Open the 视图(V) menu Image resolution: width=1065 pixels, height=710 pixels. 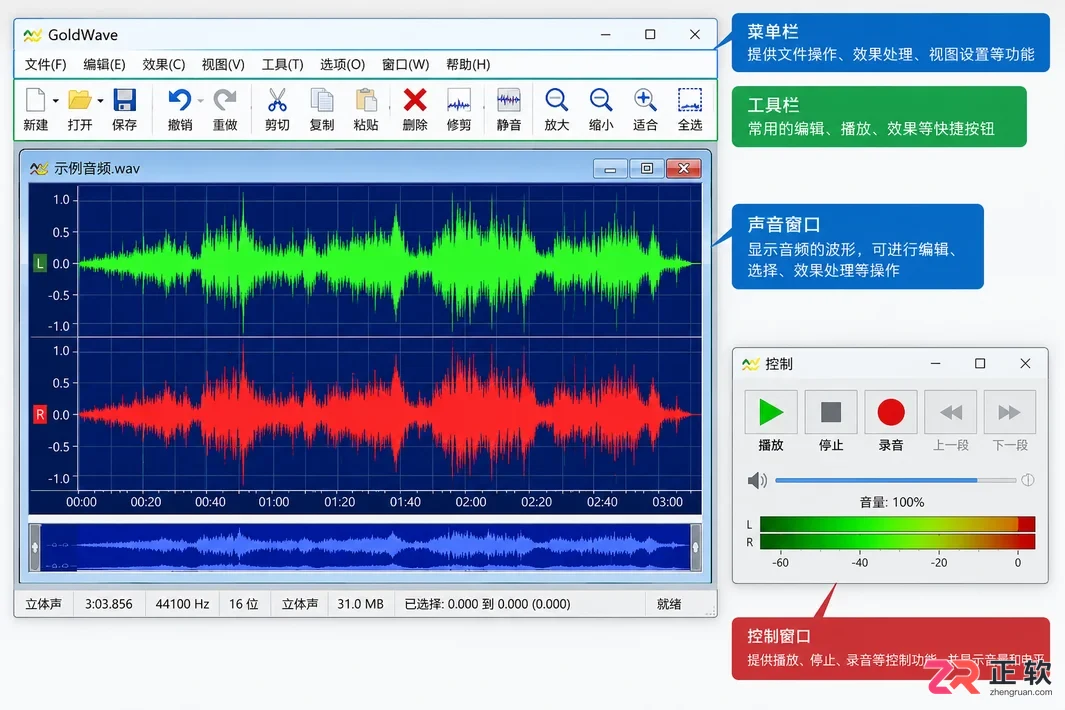click(223, 65)
